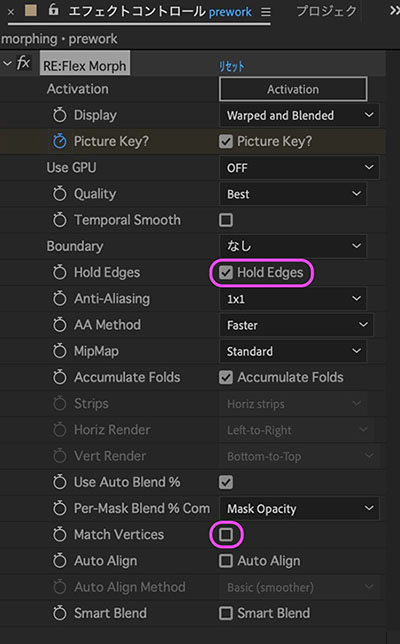The image size is (400, 644).
Task: Click the fx icon for RE:Flex Morph
Action: 23,63
